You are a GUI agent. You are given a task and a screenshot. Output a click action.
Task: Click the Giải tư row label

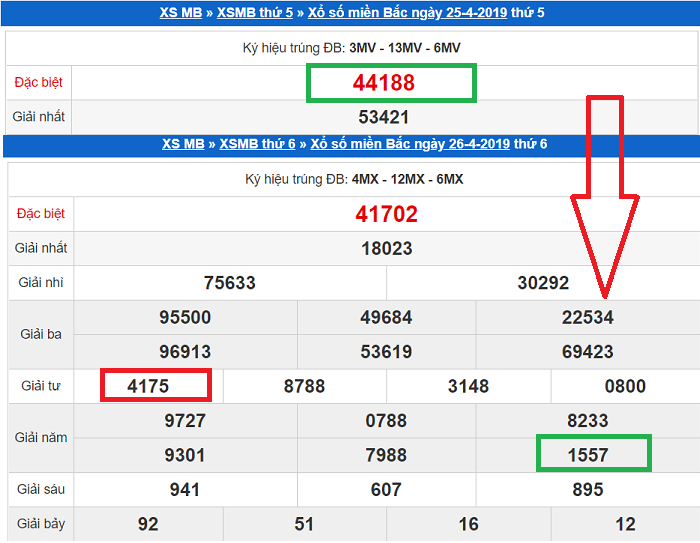point(41,386)
